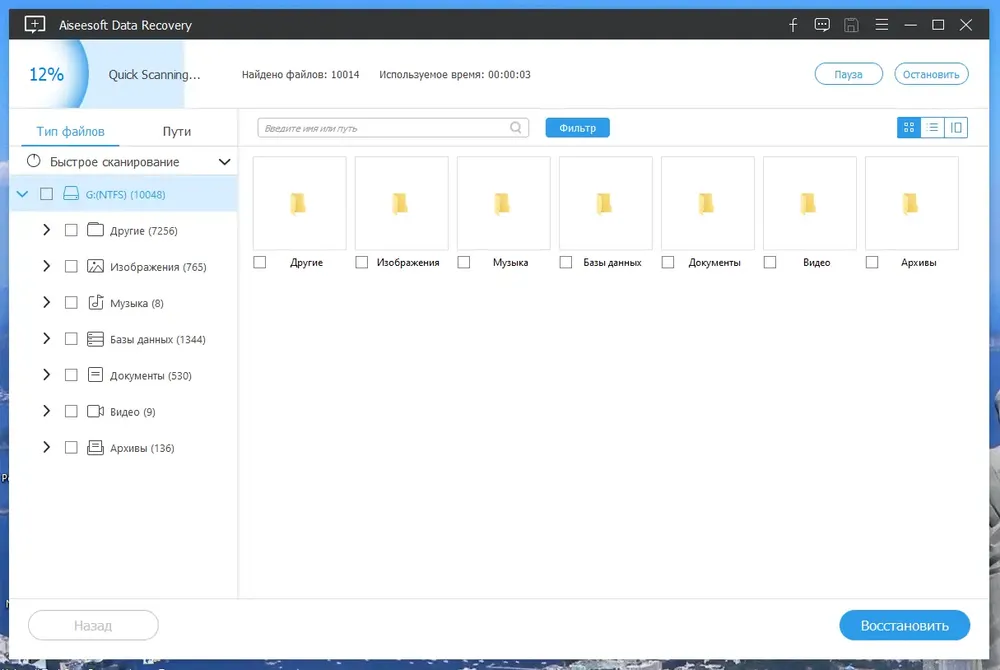Tick checkbox under Музыка folder thumbnail
Viewport: 1000px width, 670px height.
(464, 262)
